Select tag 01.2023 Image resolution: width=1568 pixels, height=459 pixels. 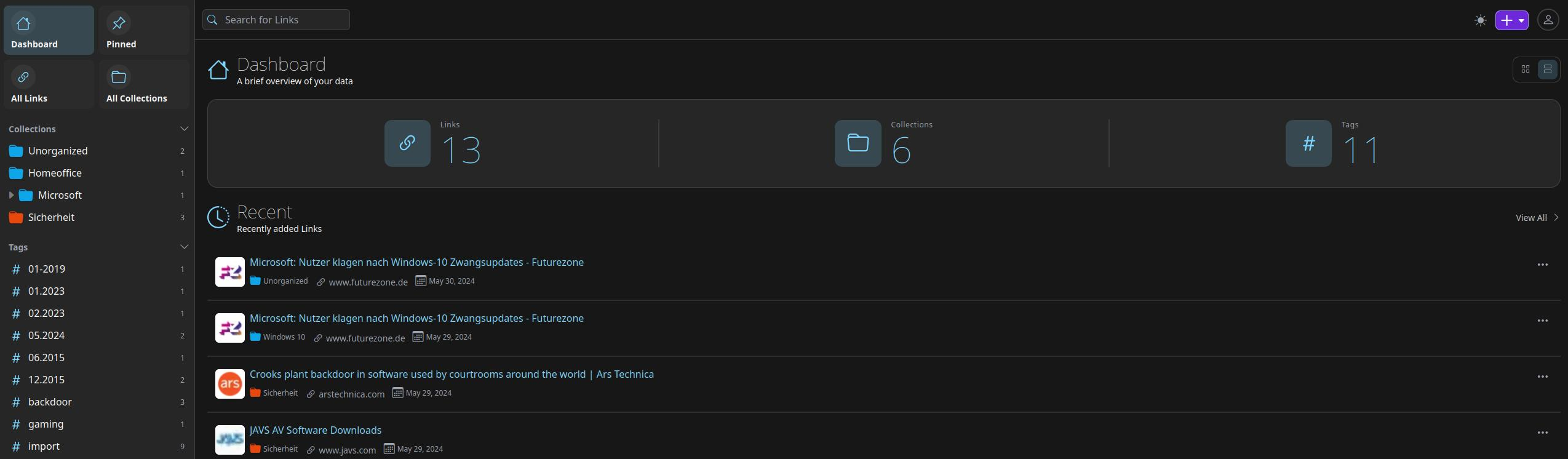tap(97, 291)
